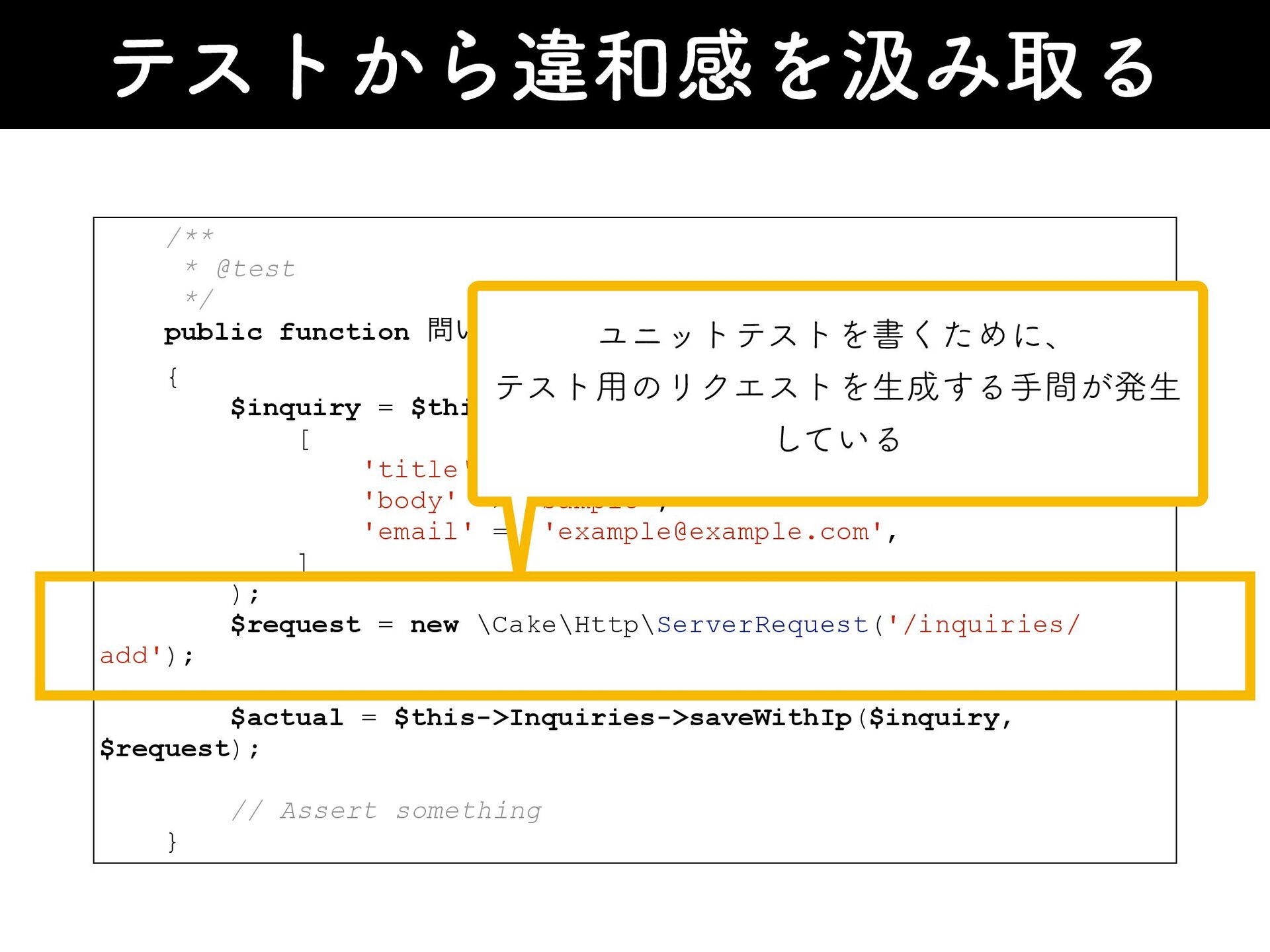Image resolution: width=1270 pixels, height=952 pixels.
Task: Click the $request variable declaration
Action: pyautogui.click(x=295, y=624)
